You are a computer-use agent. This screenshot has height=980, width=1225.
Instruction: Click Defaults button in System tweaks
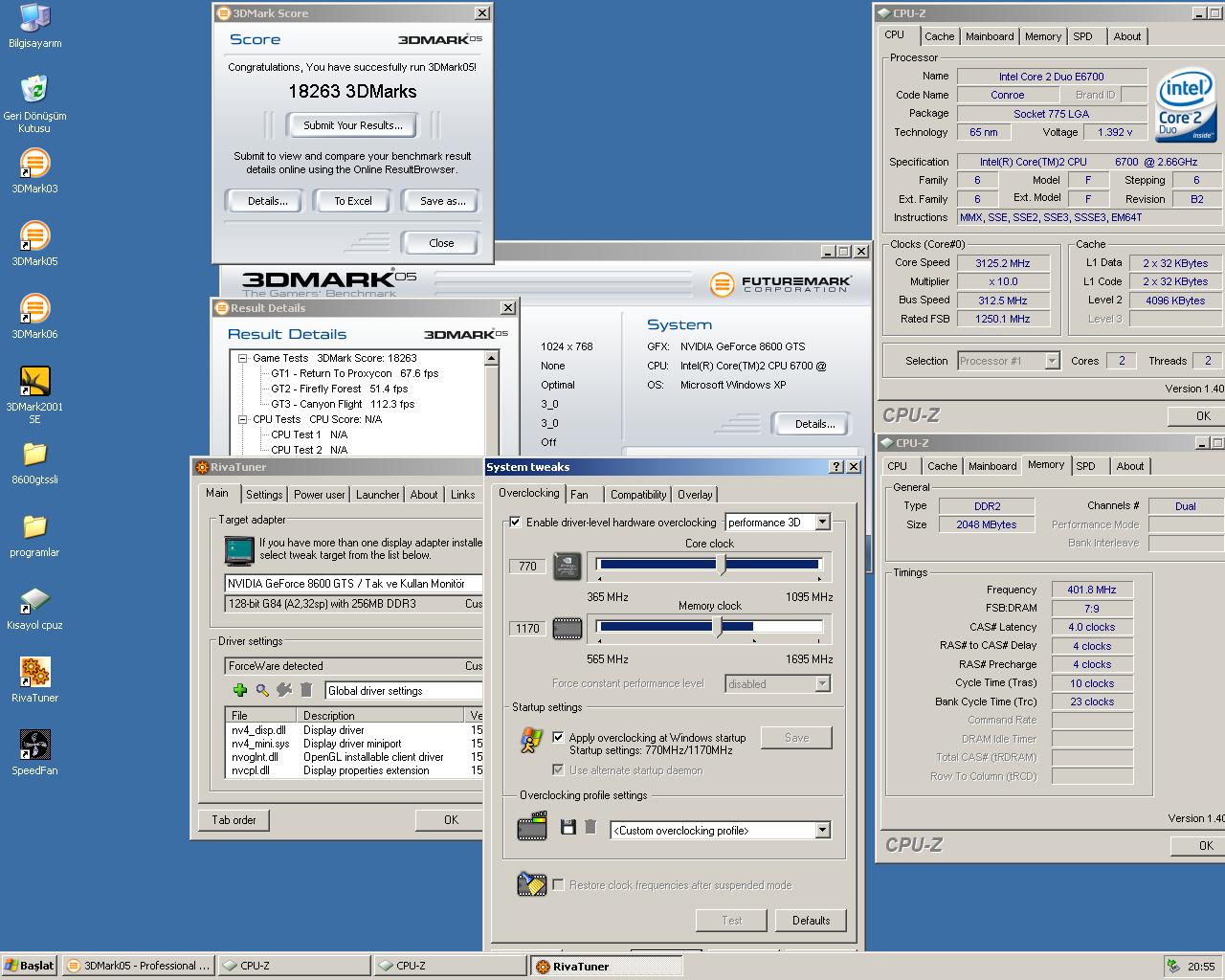click(811, 921)
